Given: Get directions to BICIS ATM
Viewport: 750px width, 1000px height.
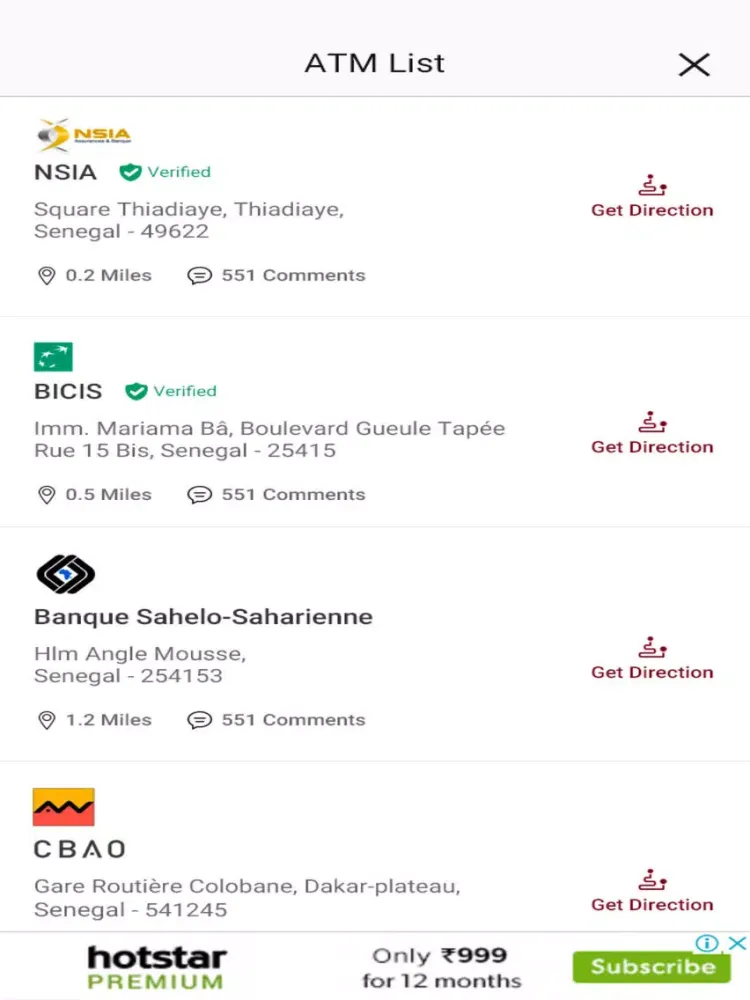Looking at the screenshot, I should point(652,435).
